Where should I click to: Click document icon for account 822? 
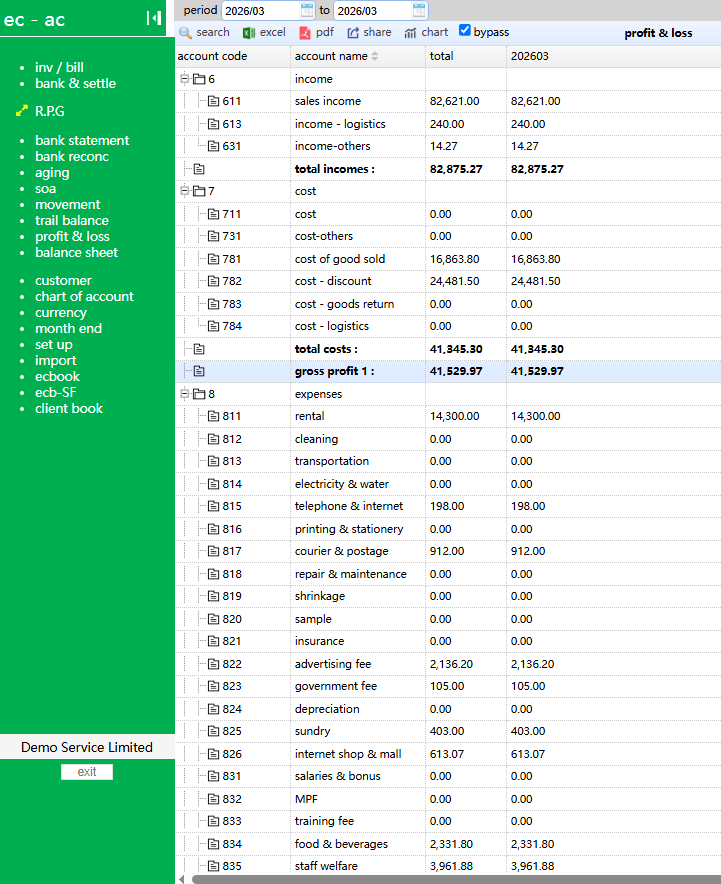[x=214, y=664]
